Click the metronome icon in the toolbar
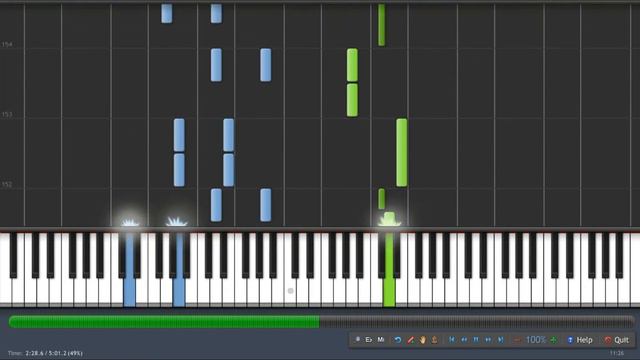 click(x=358, y=340)
